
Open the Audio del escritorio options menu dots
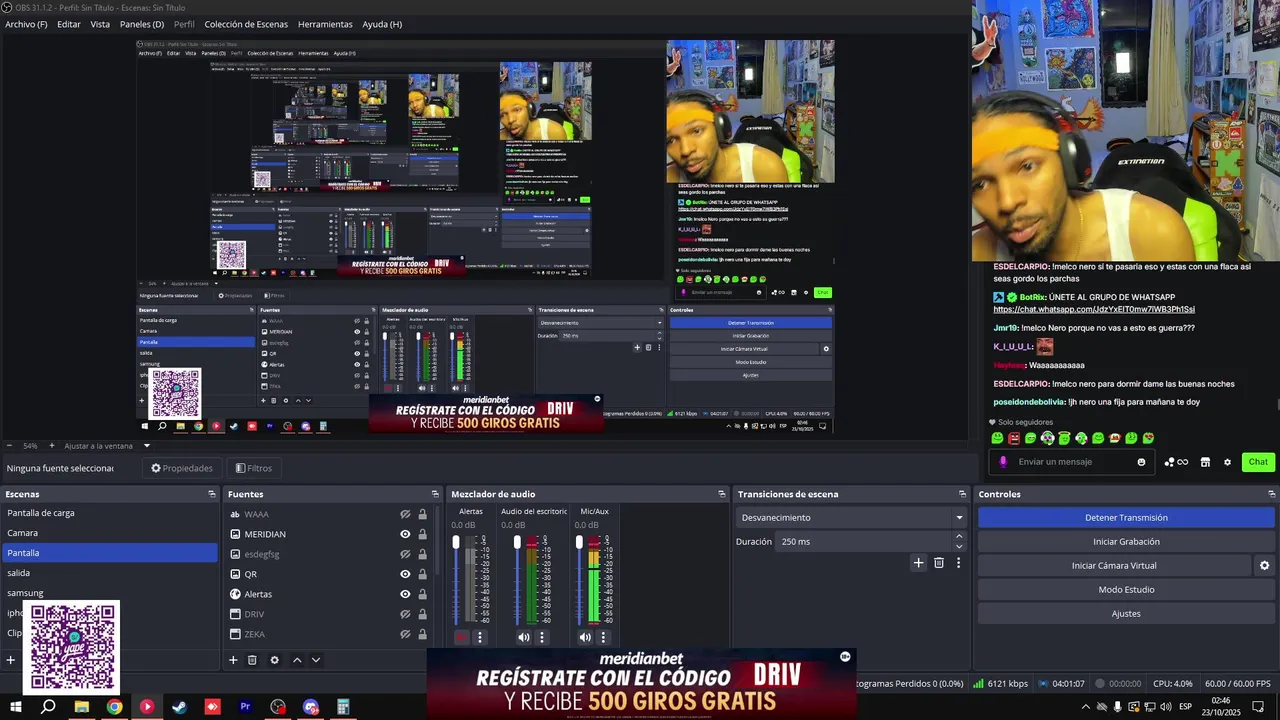coord(542,637)
